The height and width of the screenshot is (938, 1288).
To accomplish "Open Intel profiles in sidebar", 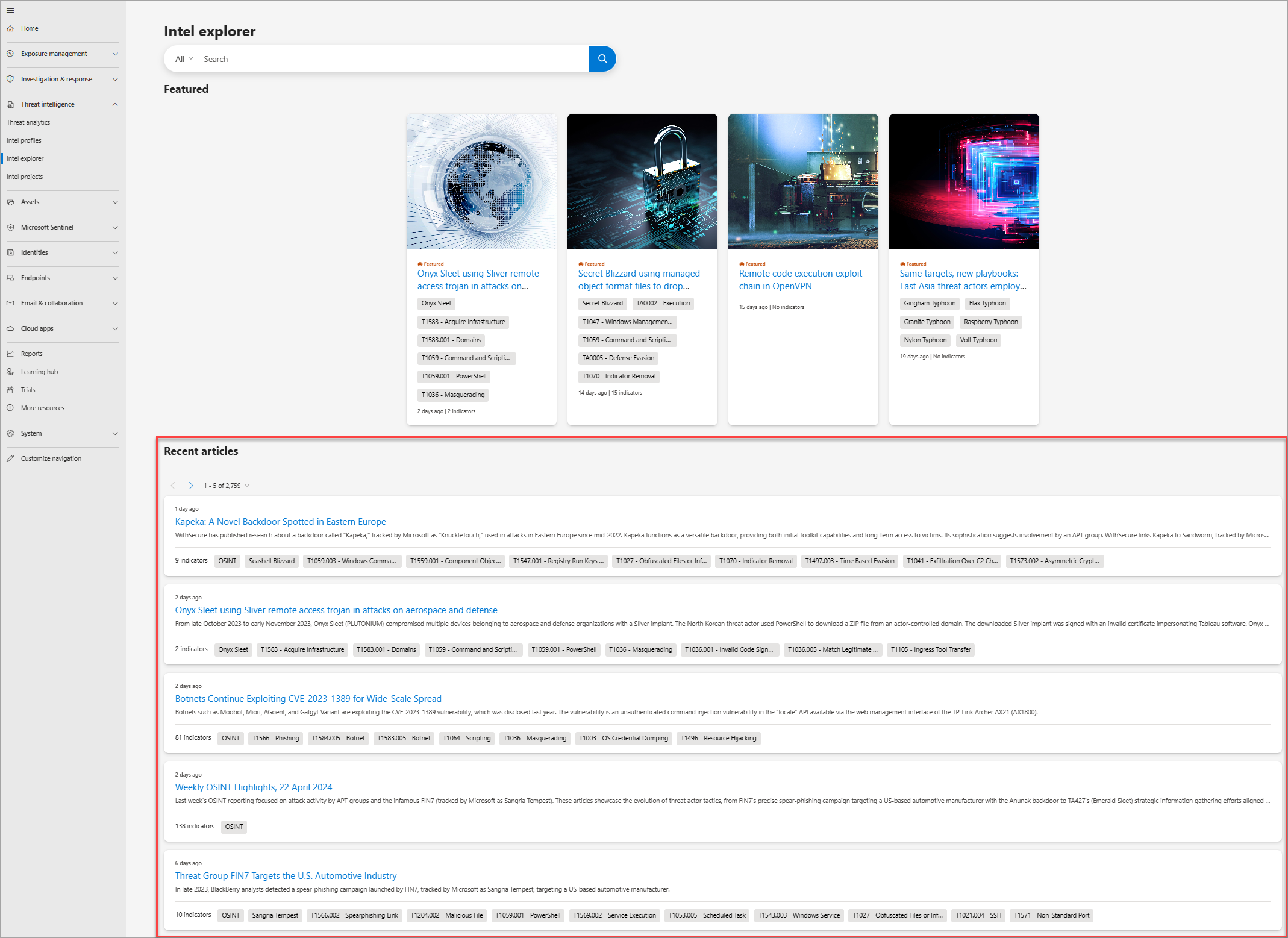I will pos(24,140).
